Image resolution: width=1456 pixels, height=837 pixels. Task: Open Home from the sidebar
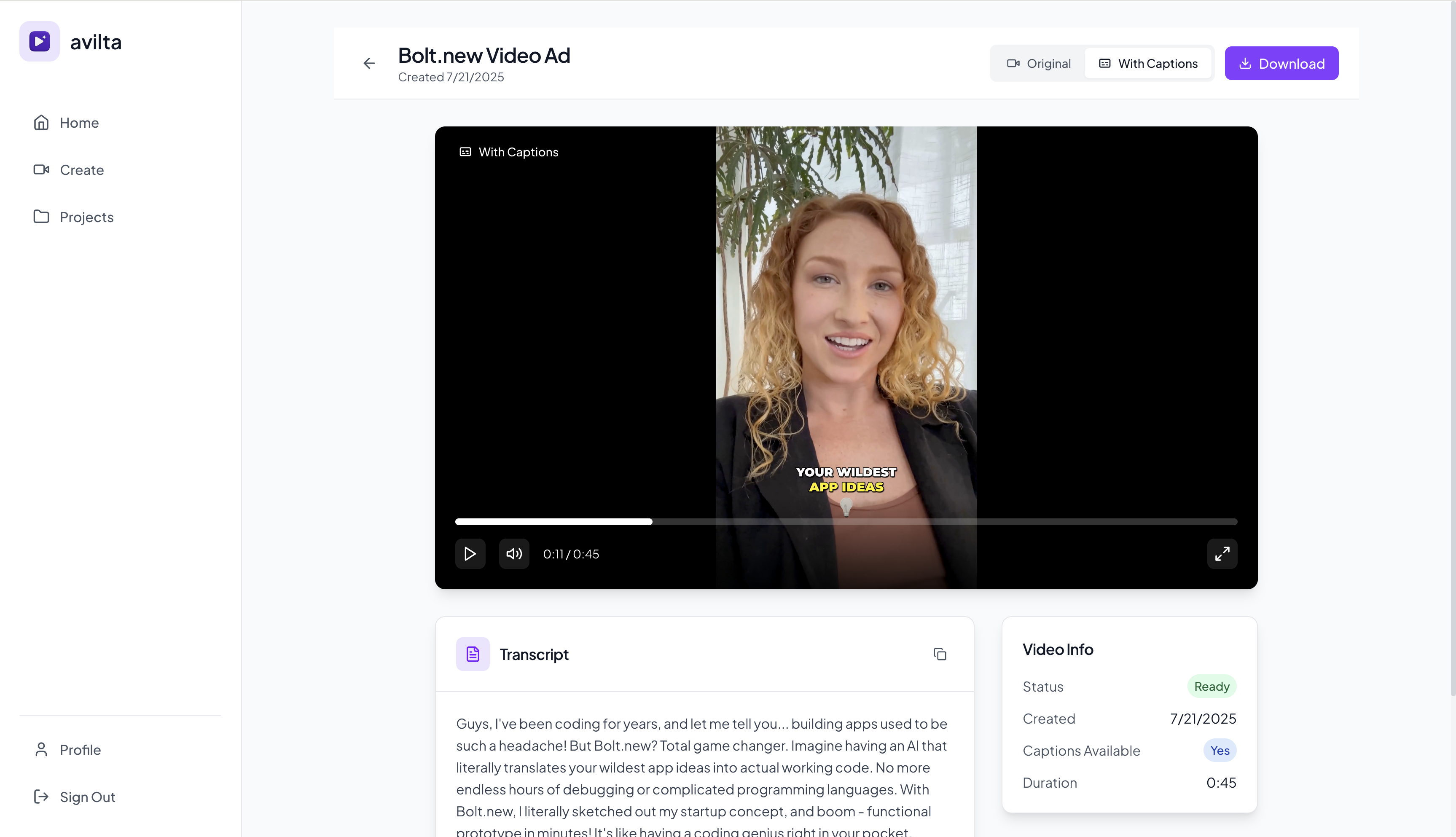point(79,123)
